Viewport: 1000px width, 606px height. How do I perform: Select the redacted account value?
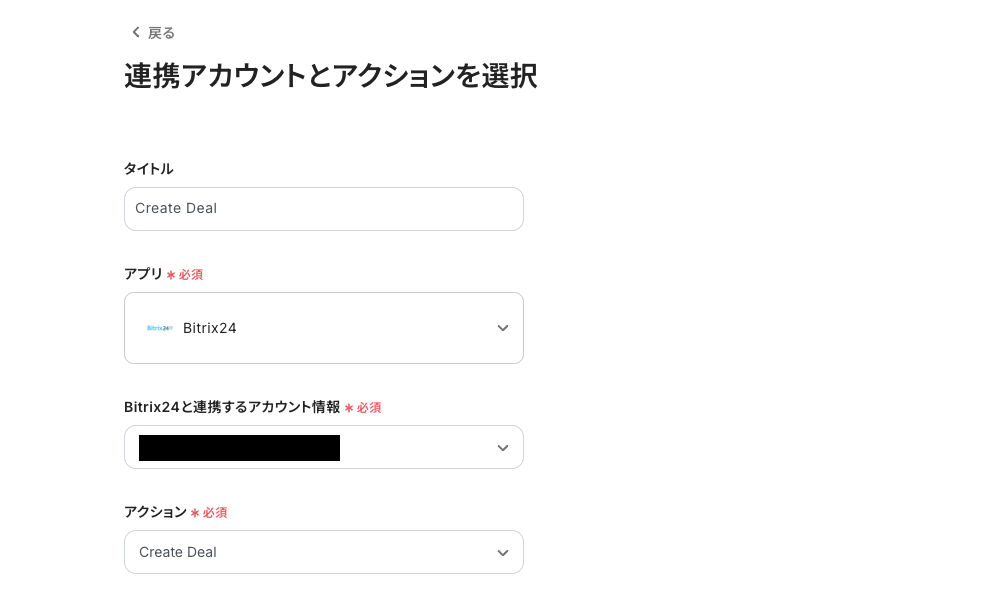point(239,448)
